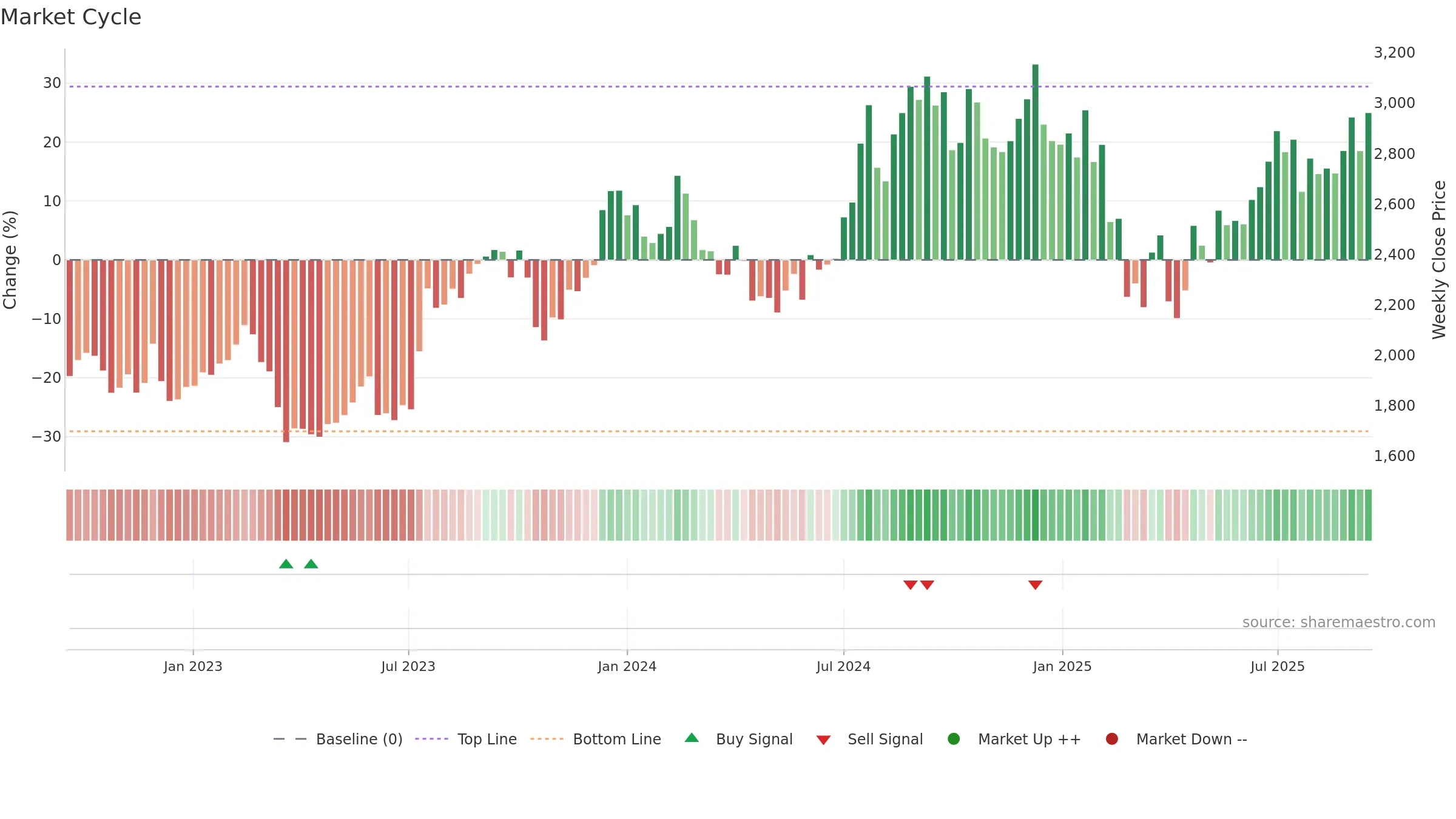Click the Change (%) axis title
The image size is (1456, 819).
pos(10,260)
